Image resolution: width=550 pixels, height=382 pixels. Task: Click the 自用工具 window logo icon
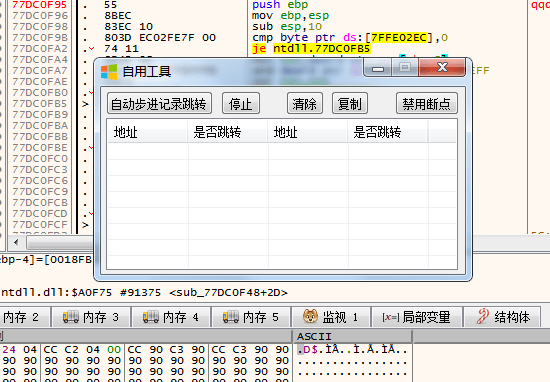coord(109,72)
